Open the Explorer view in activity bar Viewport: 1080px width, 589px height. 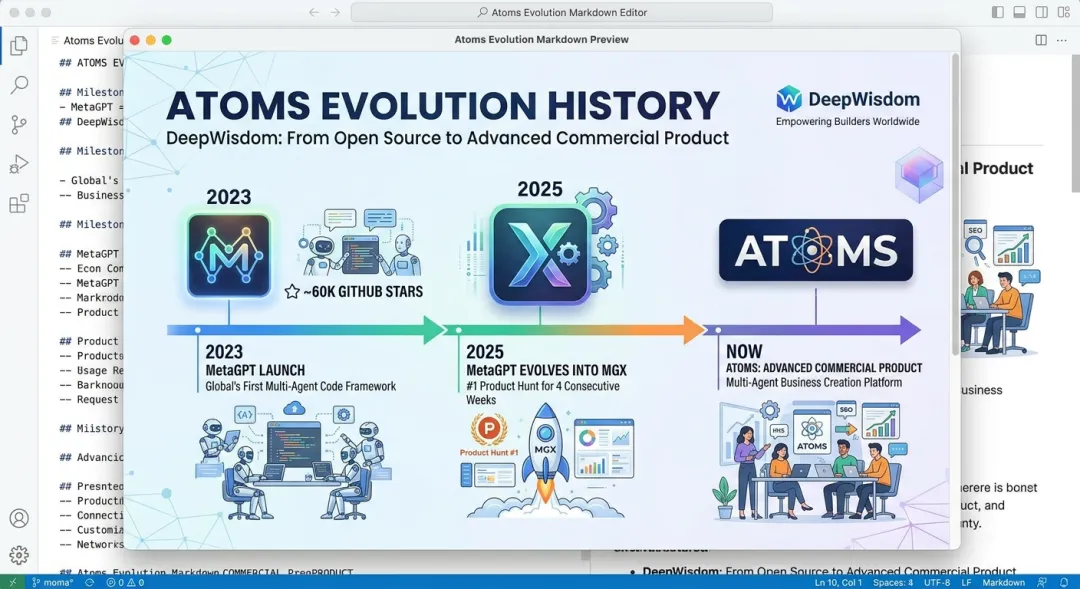pyautogui.click(x=19, y=46)
